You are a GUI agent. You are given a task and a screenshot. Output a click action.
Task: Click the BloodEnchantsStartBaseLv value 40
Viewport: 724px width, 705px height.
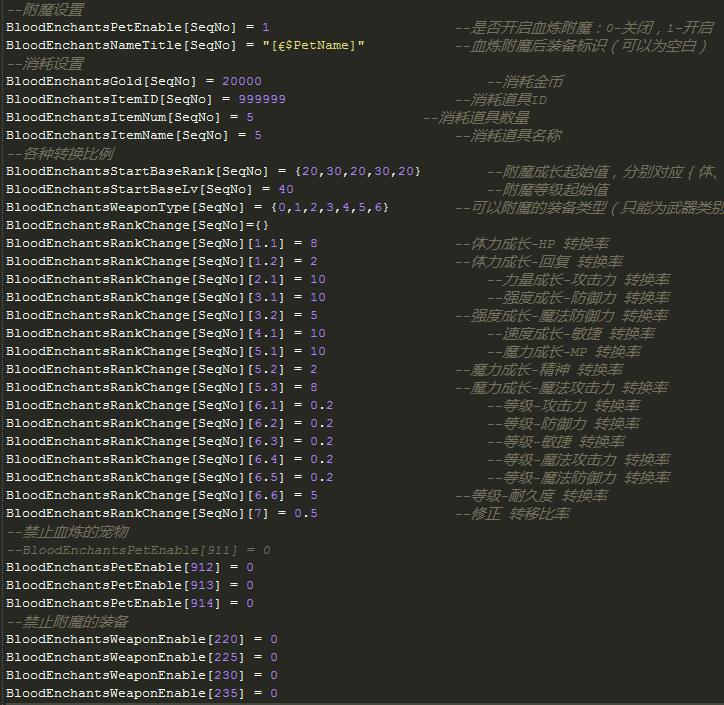tap(285, 189)
